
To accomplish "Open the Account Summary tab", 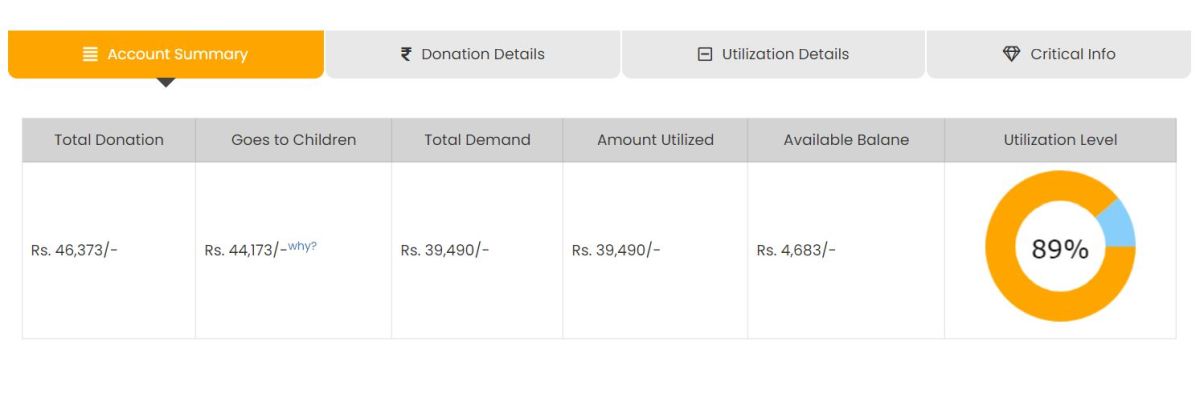I will pyautogui.click(x=166, y=54).
